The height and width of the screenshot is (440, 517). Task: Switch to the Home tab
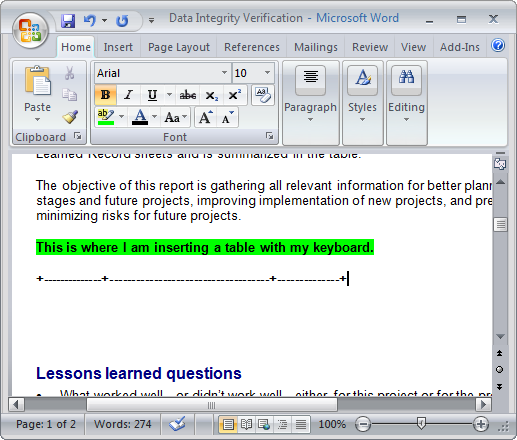(76, 47)
